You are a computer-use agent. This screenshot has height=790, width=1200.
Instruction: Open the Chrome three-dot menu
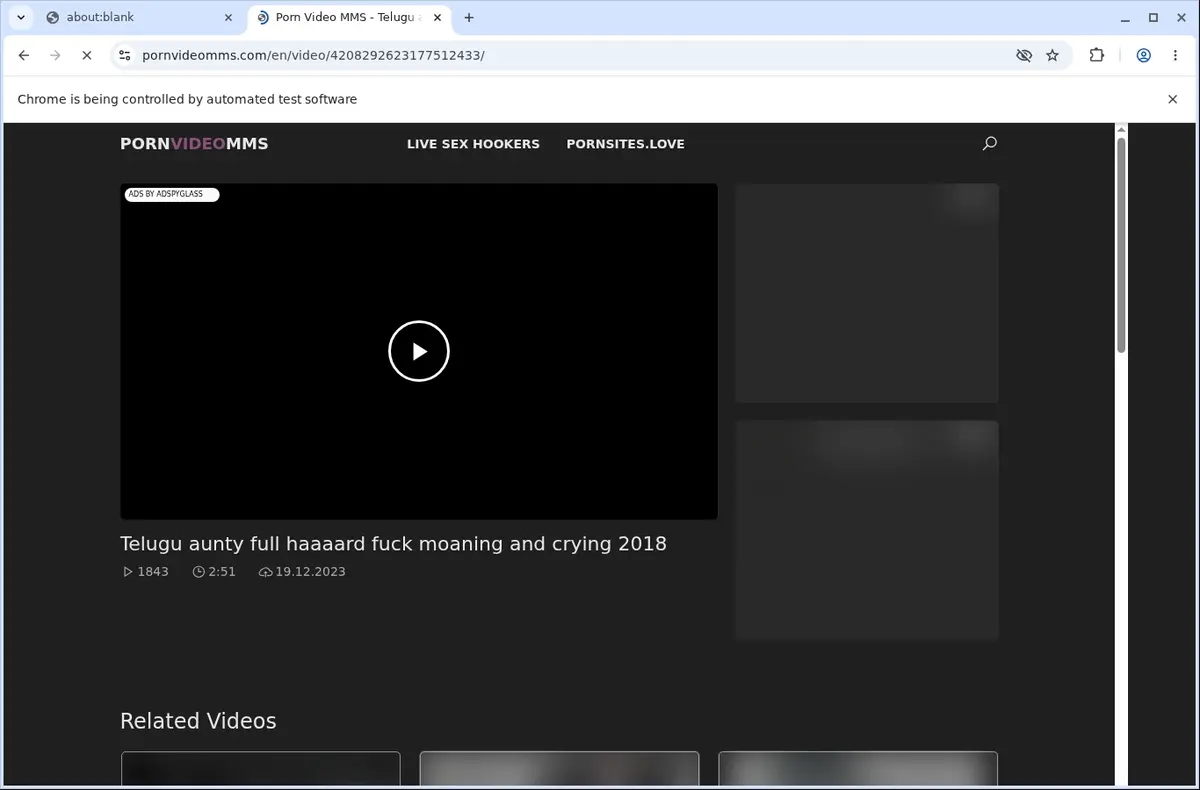(1174, 56)
